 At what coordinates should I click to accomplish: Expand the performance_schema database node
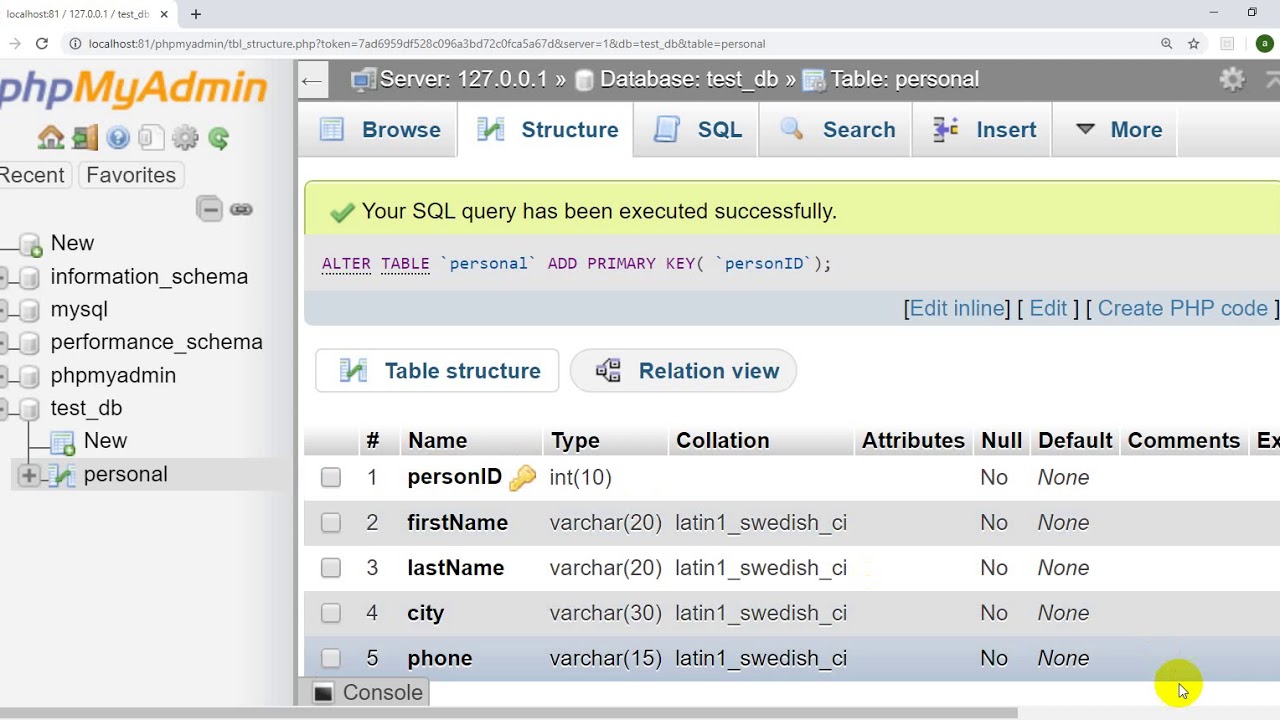(5, 343)
